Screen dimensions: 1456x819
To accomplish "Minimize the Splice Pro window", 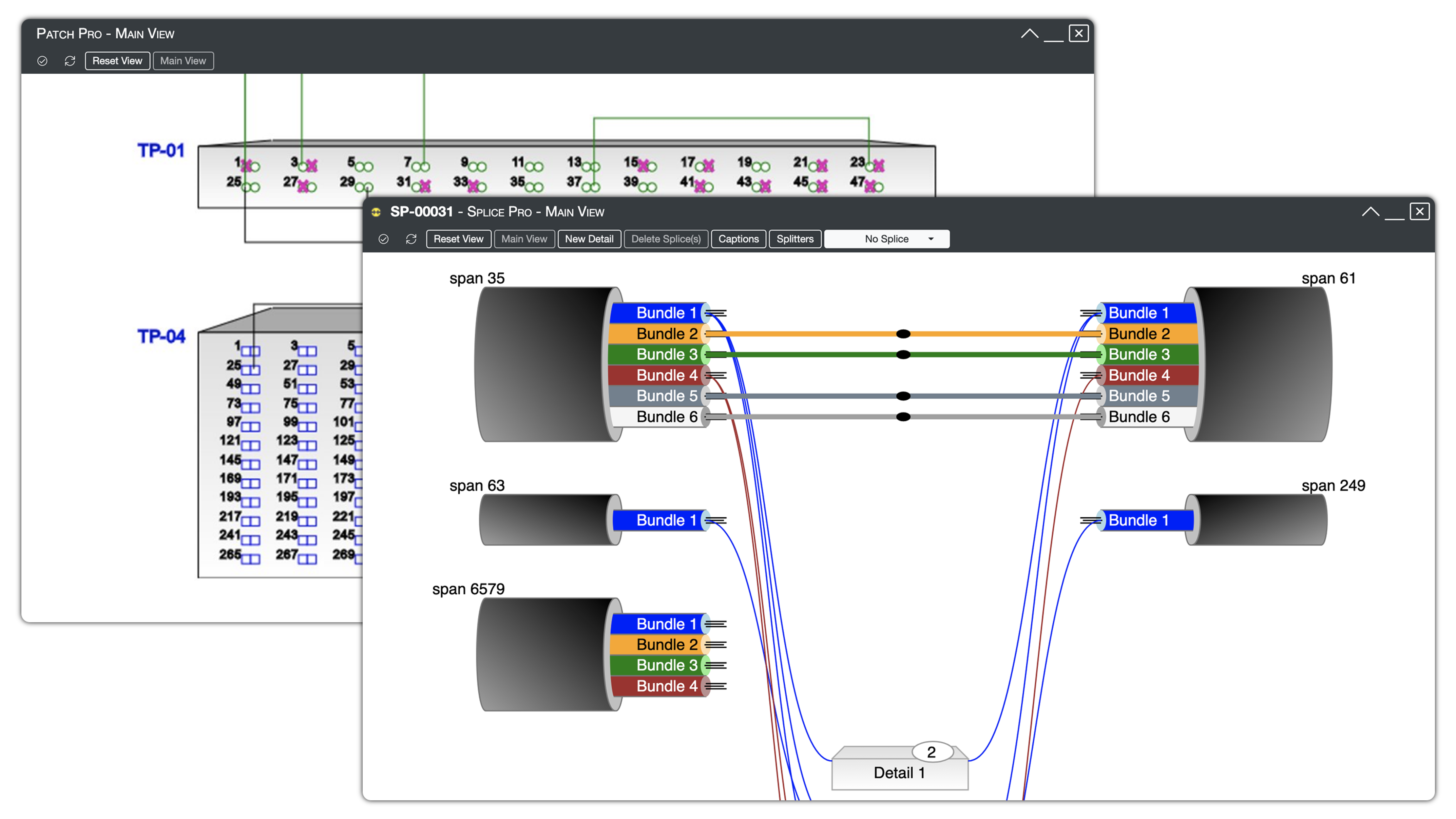I will (x=1394, y=218).
